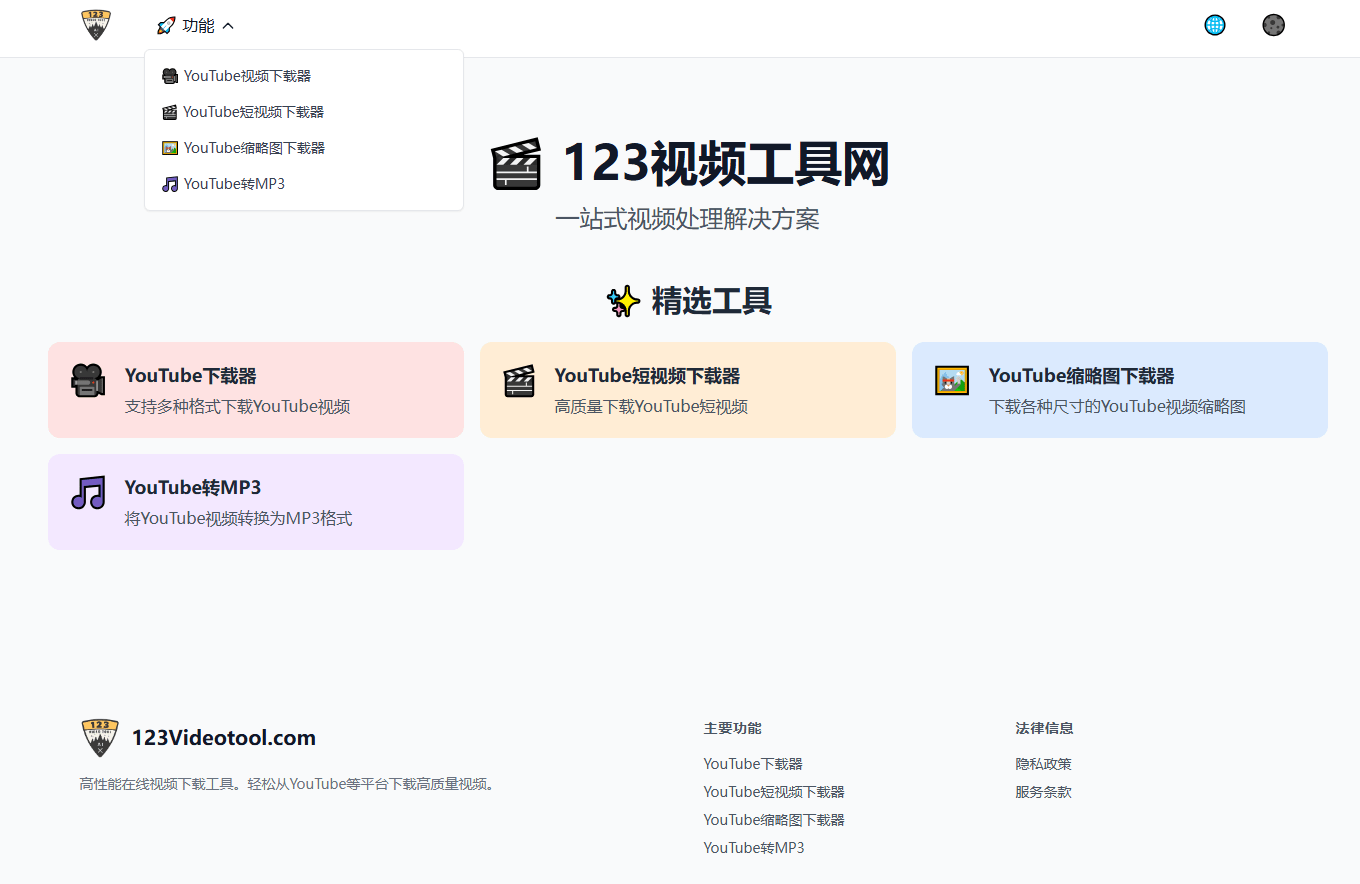Click the movie camera icon on YouTube下载器 card
Image resolution: width=1360 pixels, height=884 pixels.
(x=89, y=381)
